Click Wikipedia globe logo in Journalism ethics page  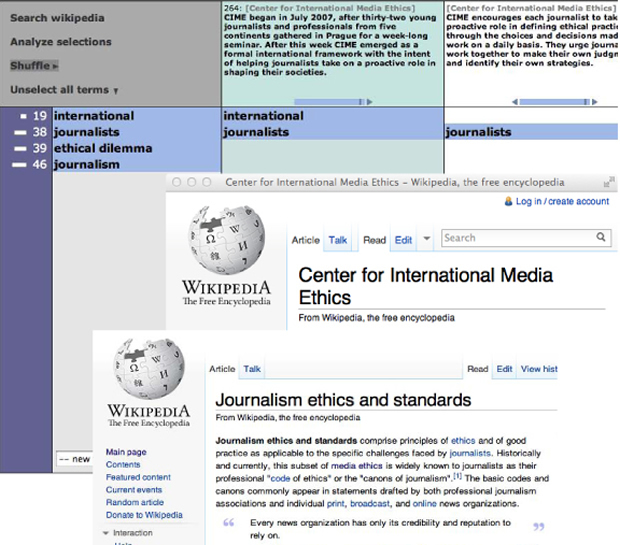(x=149, y=368)
